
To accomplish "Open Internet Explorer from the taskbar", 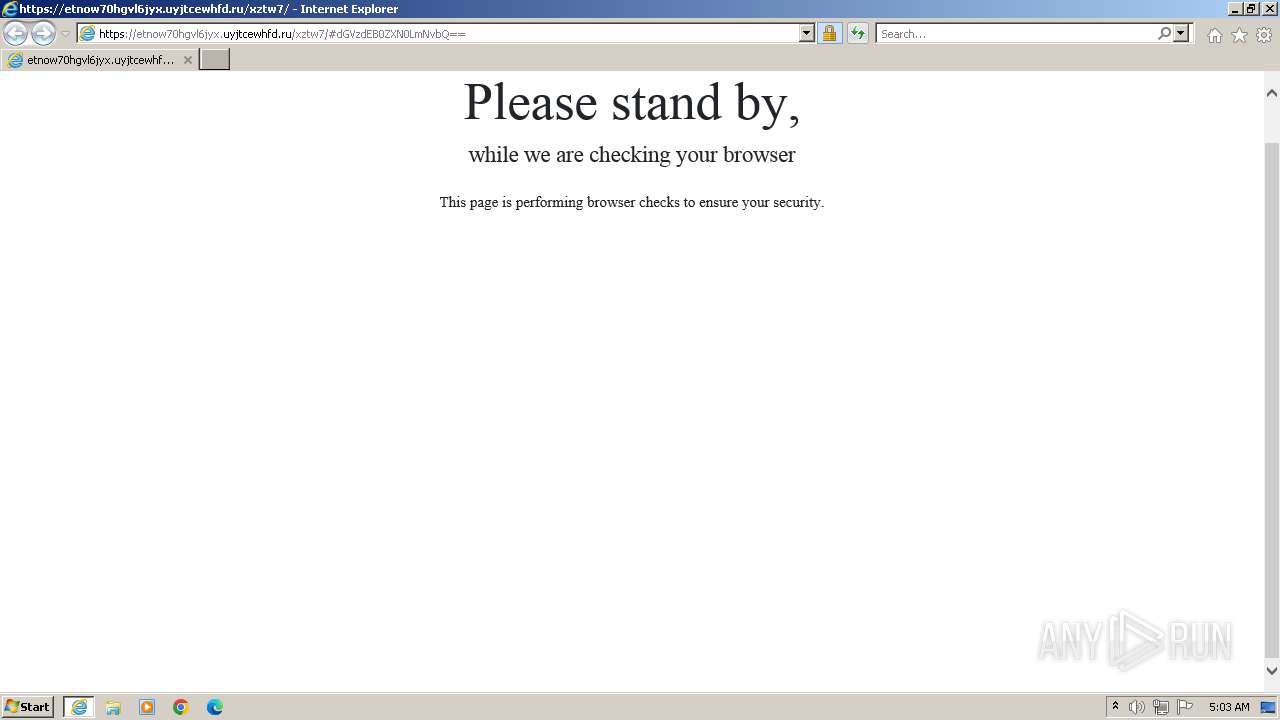I will (79, 707).
